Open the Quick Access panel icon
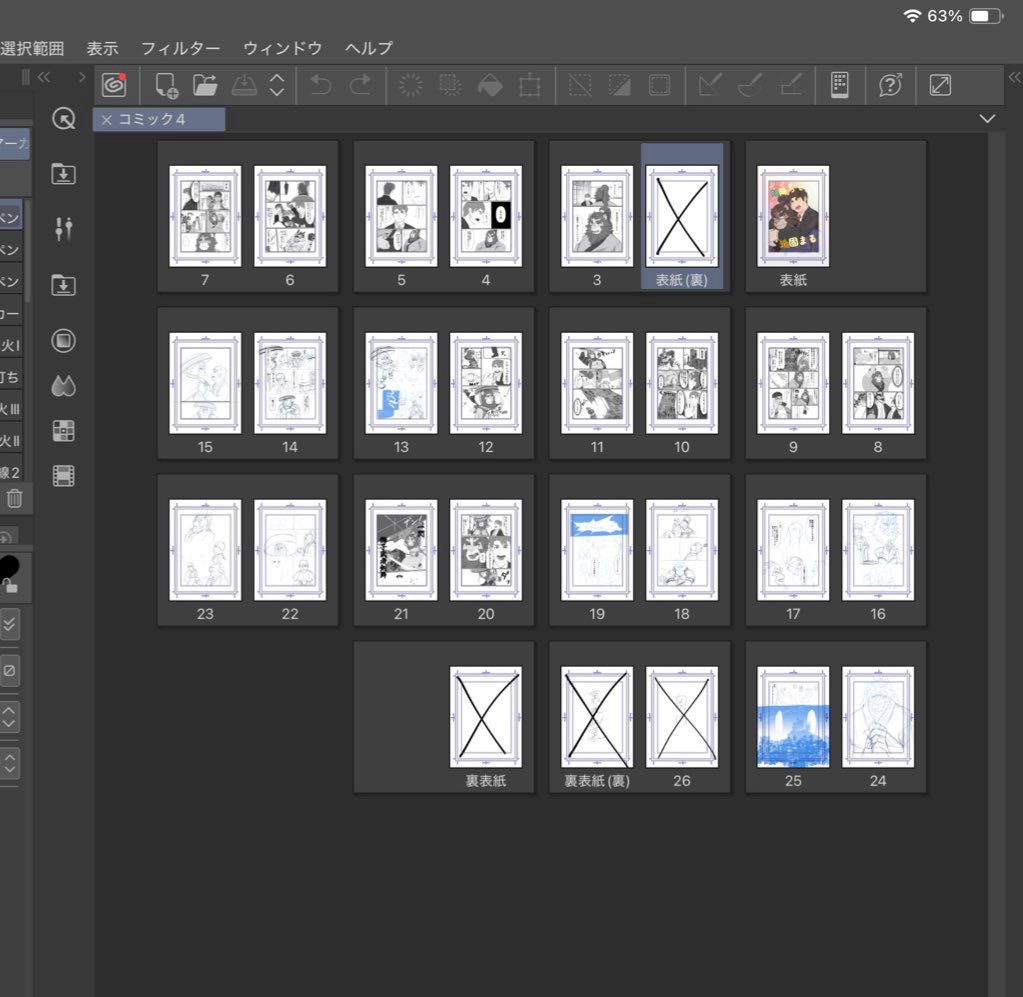 pos(64,120)
